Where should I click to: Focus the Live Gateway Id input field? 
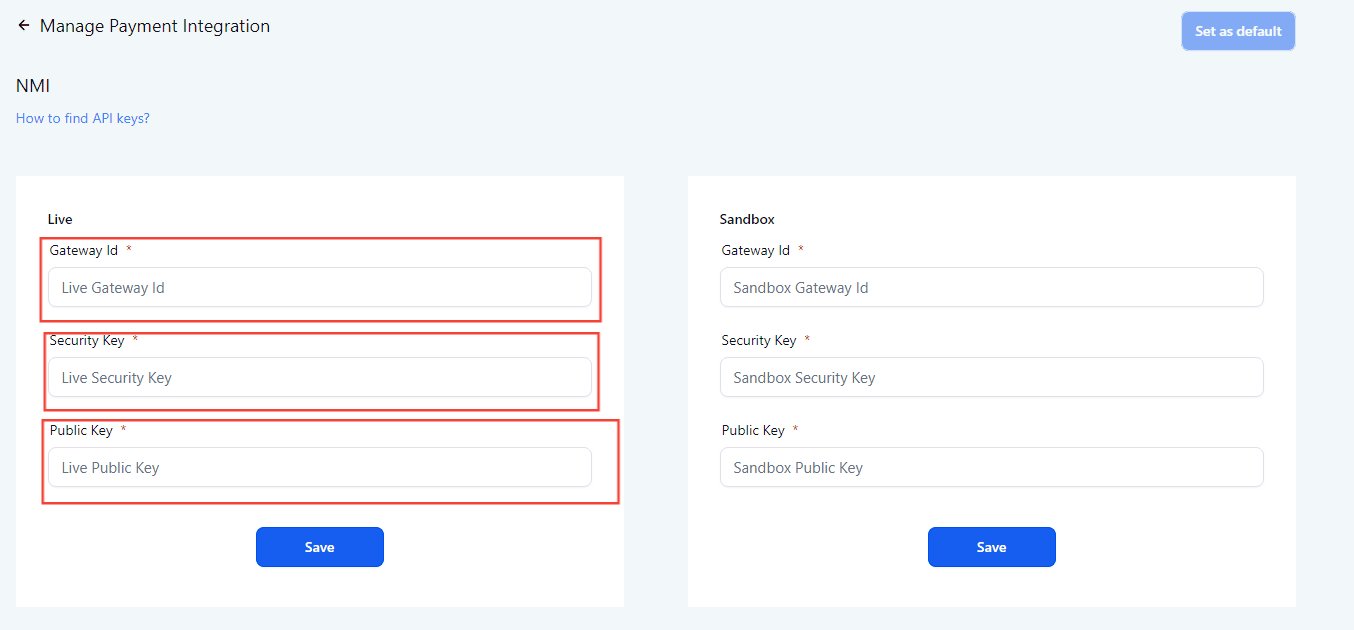point(320,287)
